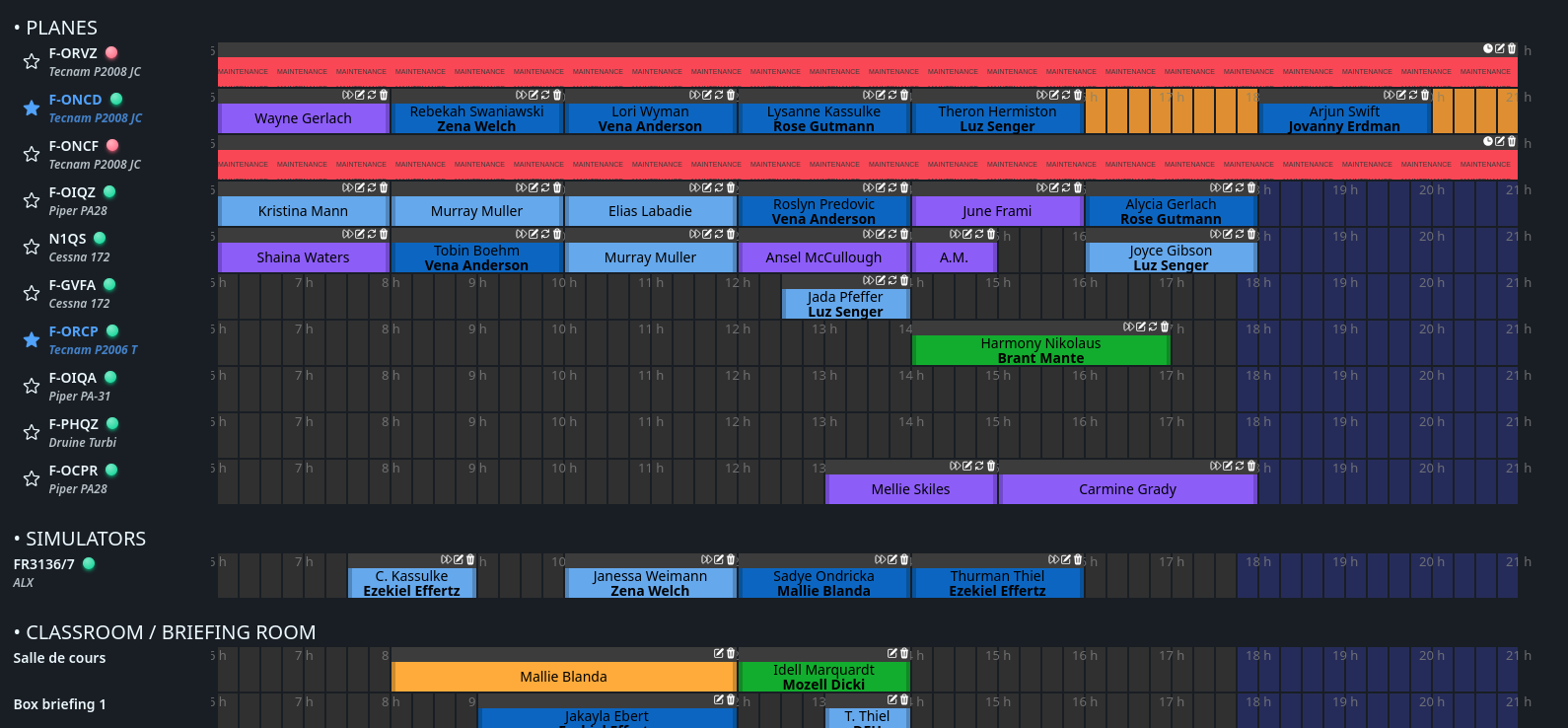
Task: Click the repeat icon on Rebekah Swaniawski's booking
Action: pyautogui.click(x=545, y=96)
